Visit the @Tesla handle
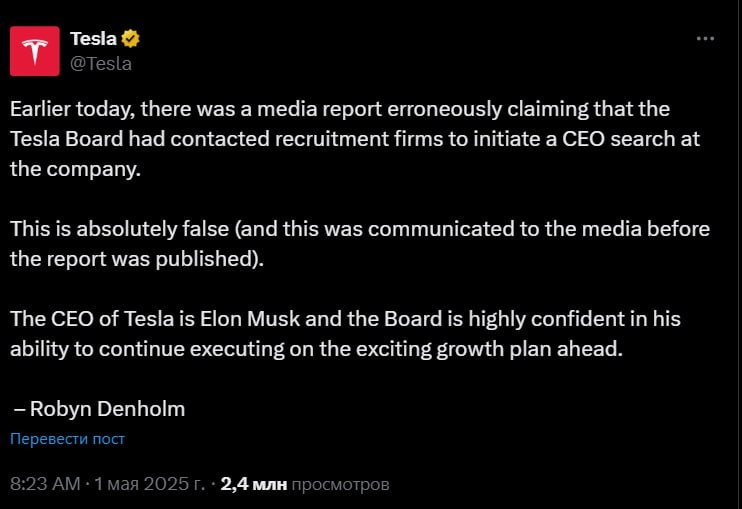Screen dimensions: 742x509 tap(101, 63)
